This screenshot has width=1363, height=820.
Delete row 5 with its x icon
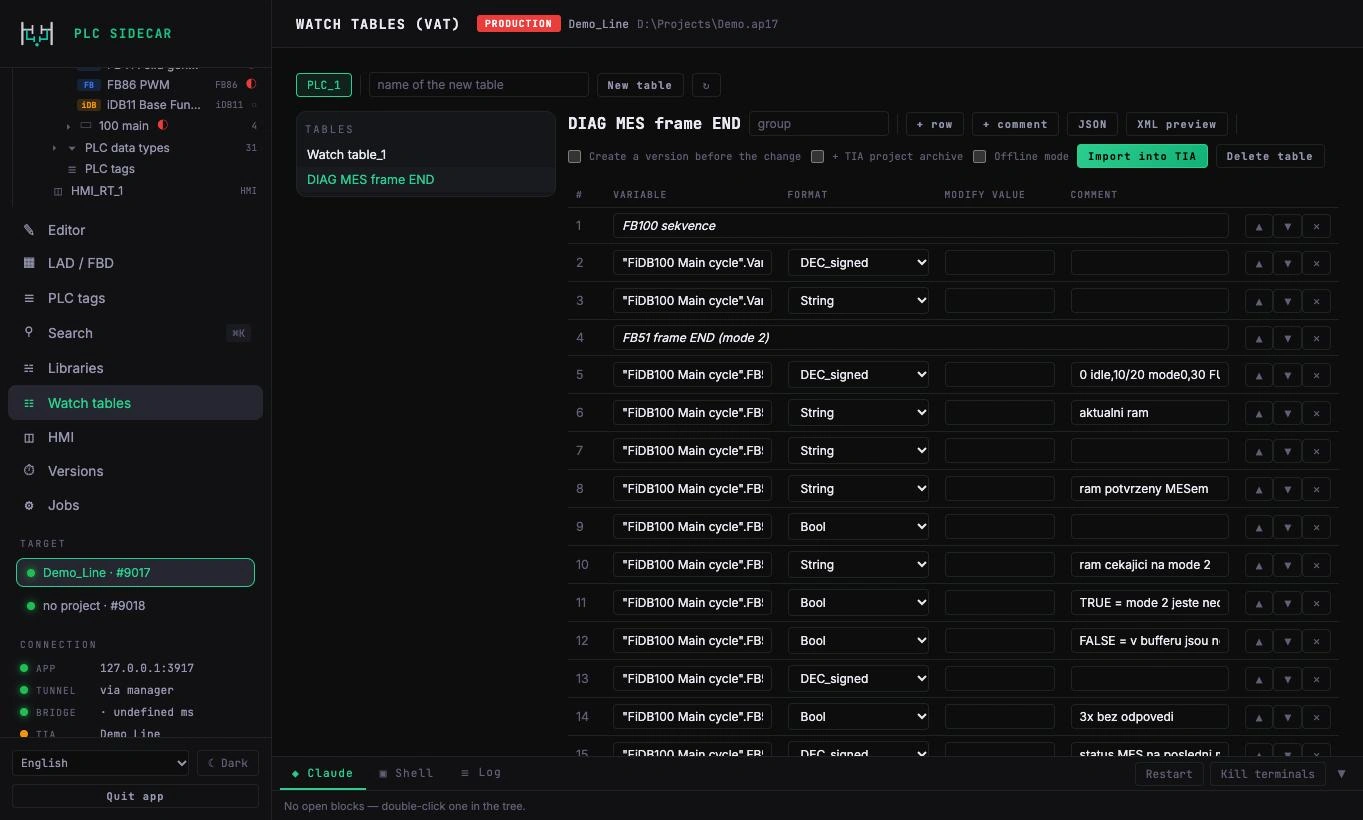(1317, 375)
